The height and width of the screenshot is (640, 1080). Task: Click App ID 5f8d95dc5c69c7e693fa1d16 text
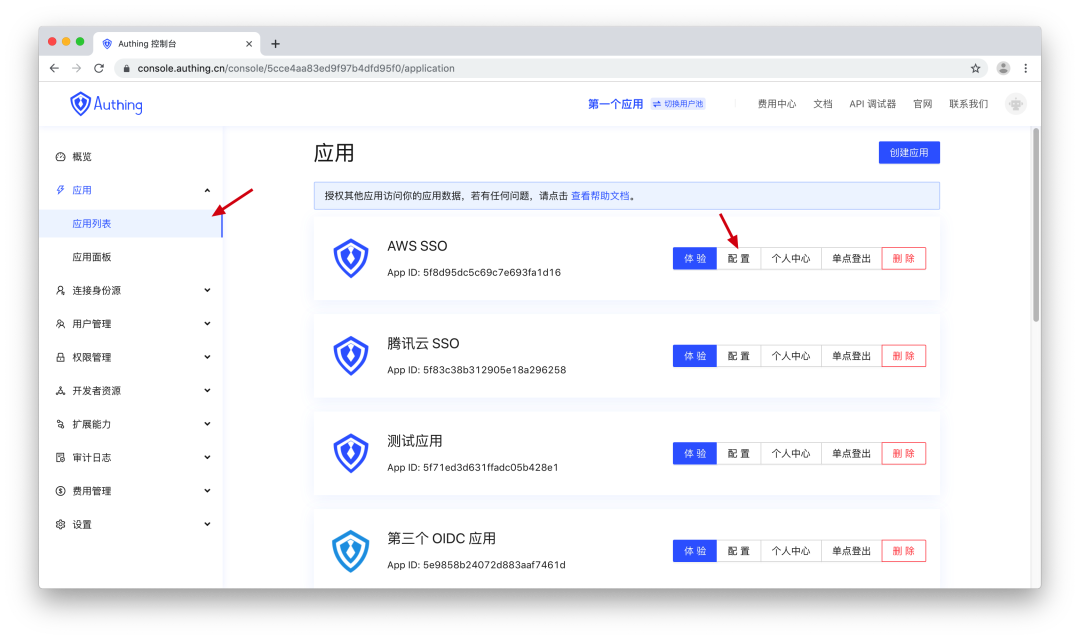(x=474, y=272)
